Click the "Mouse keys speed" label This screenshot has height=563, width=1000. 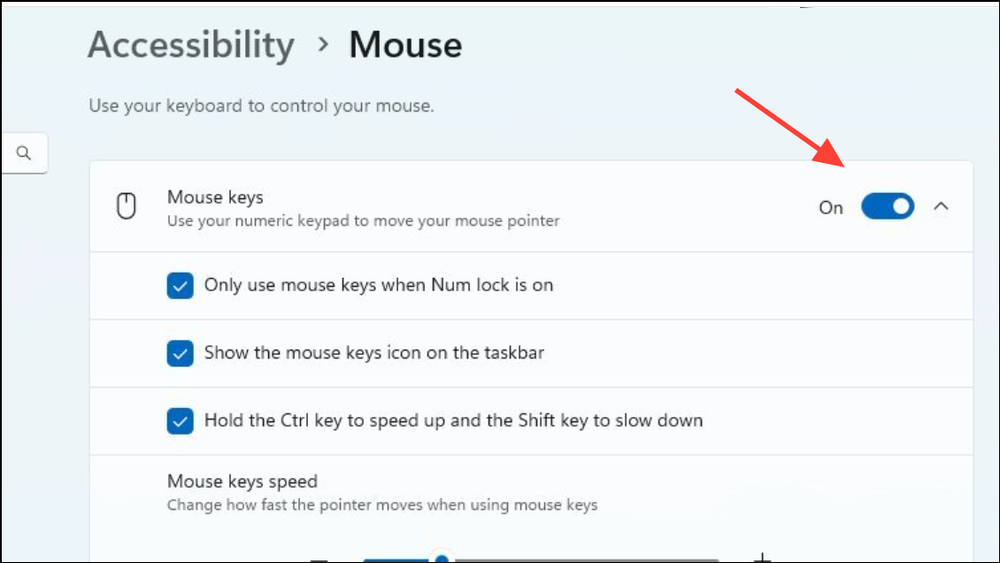point(242,482)
